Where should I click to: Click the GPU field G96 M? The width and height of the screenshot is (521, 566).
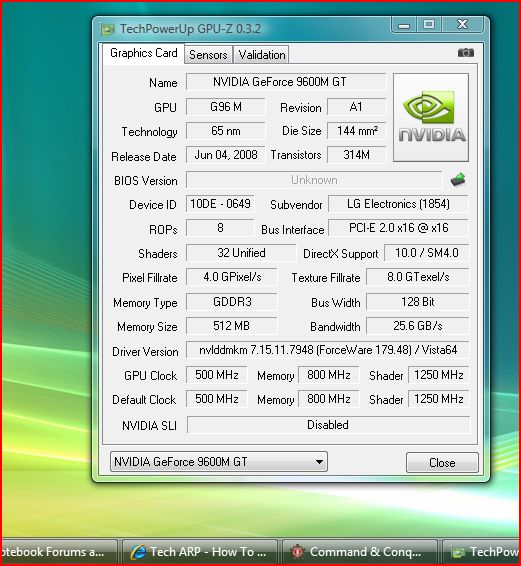(x=226, y=107)
